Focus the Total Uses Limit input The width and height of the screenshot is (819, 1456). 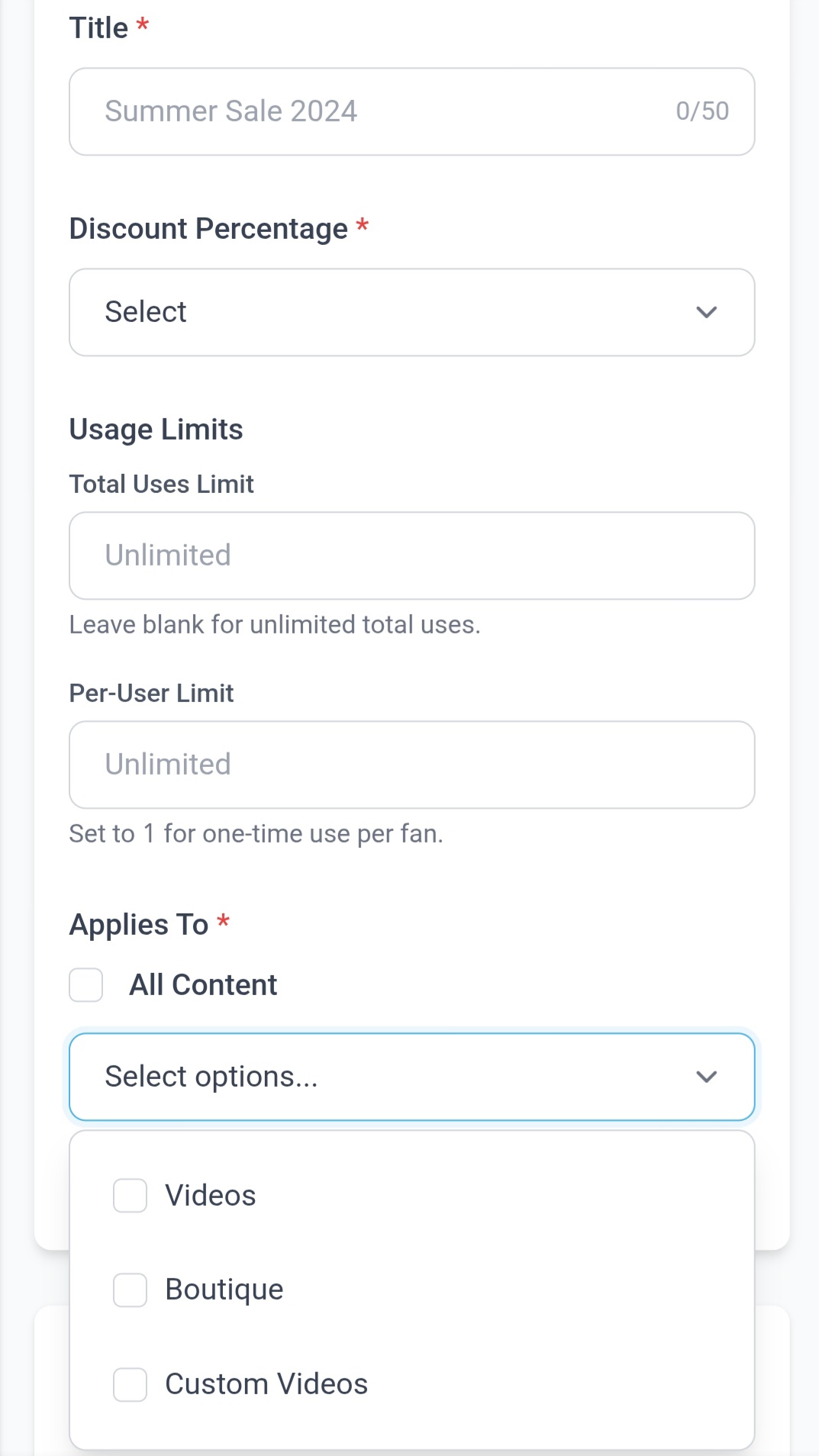pyautogui.click(x=411, y=556)
